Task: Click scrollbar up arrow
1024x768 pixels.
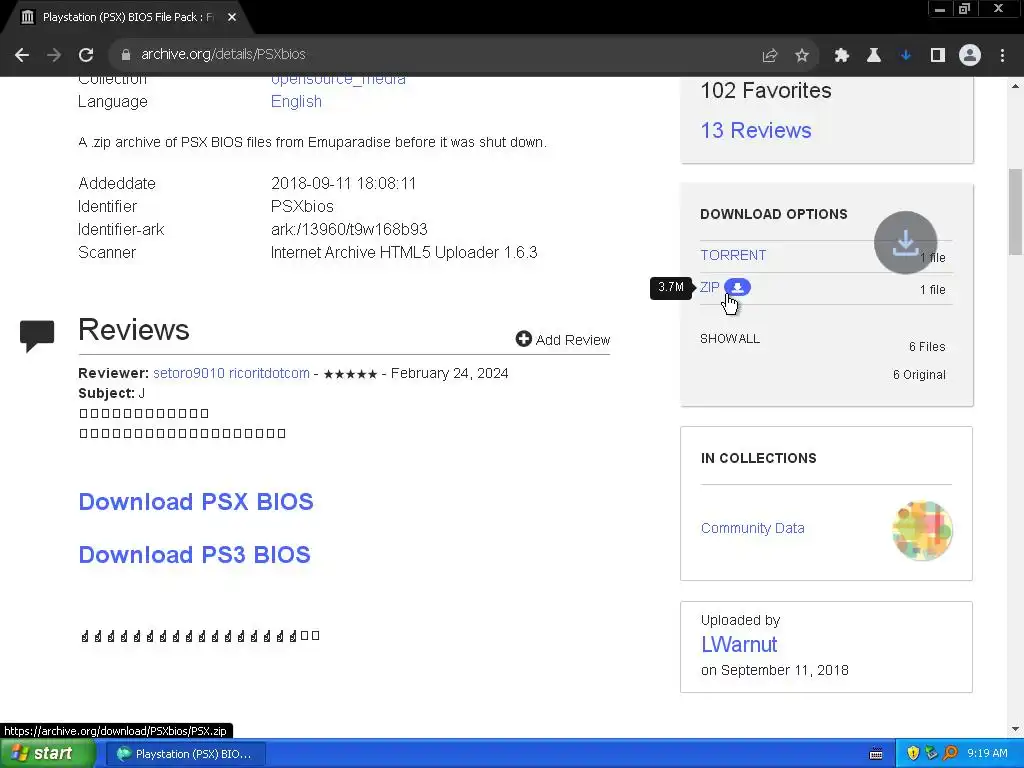Action: click(1015, 86)
